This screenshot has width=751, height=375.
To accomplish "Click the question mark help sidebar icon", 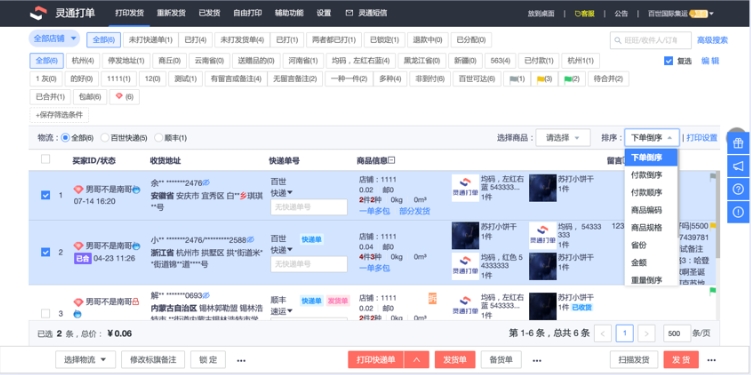I will coord(738,189).
